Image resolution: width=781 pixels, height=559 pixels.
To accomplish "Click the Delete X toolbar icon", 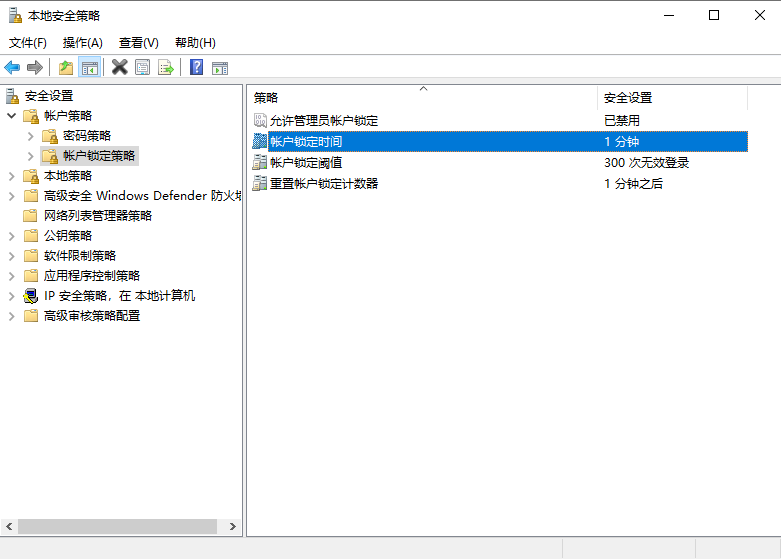I will 120,67.
